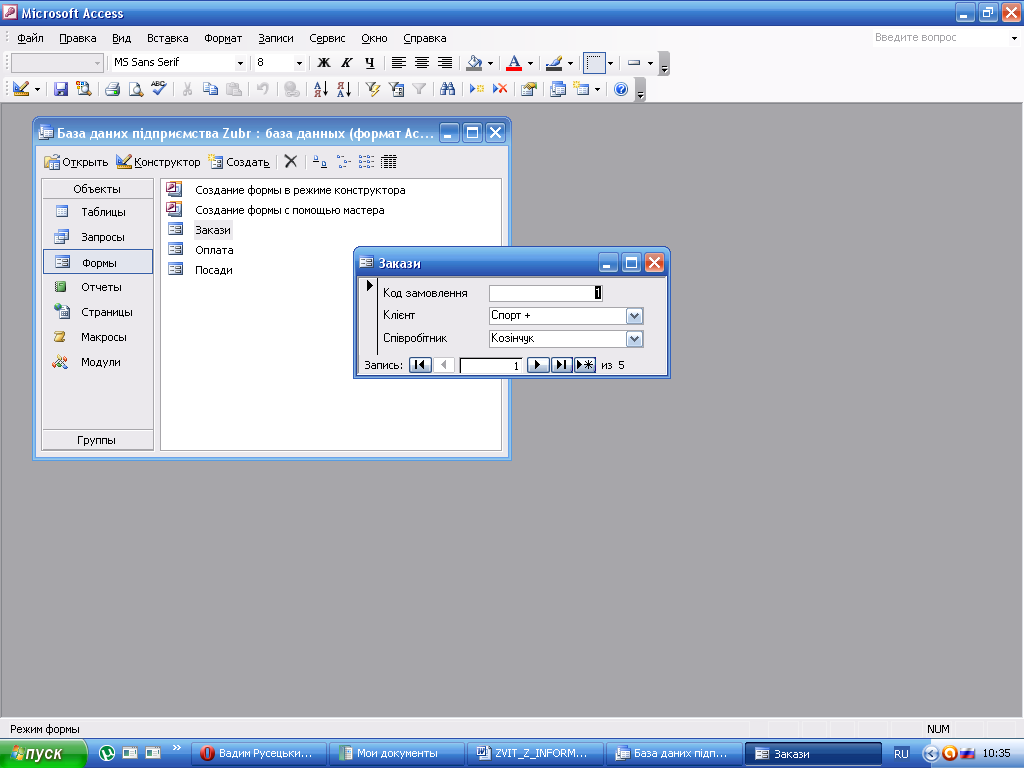Apply font color red A swatch
Screen dimensions: 1024x768
[x=514, y=63]
